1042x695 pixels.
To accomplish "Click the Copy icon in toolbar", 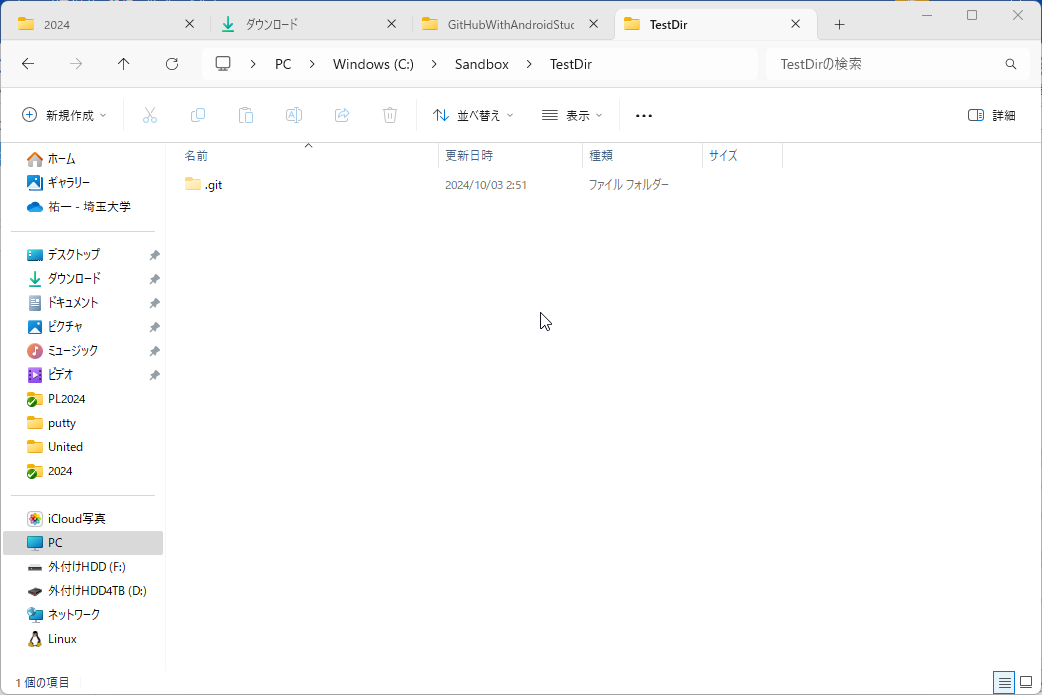I will (x=198, y=115).
